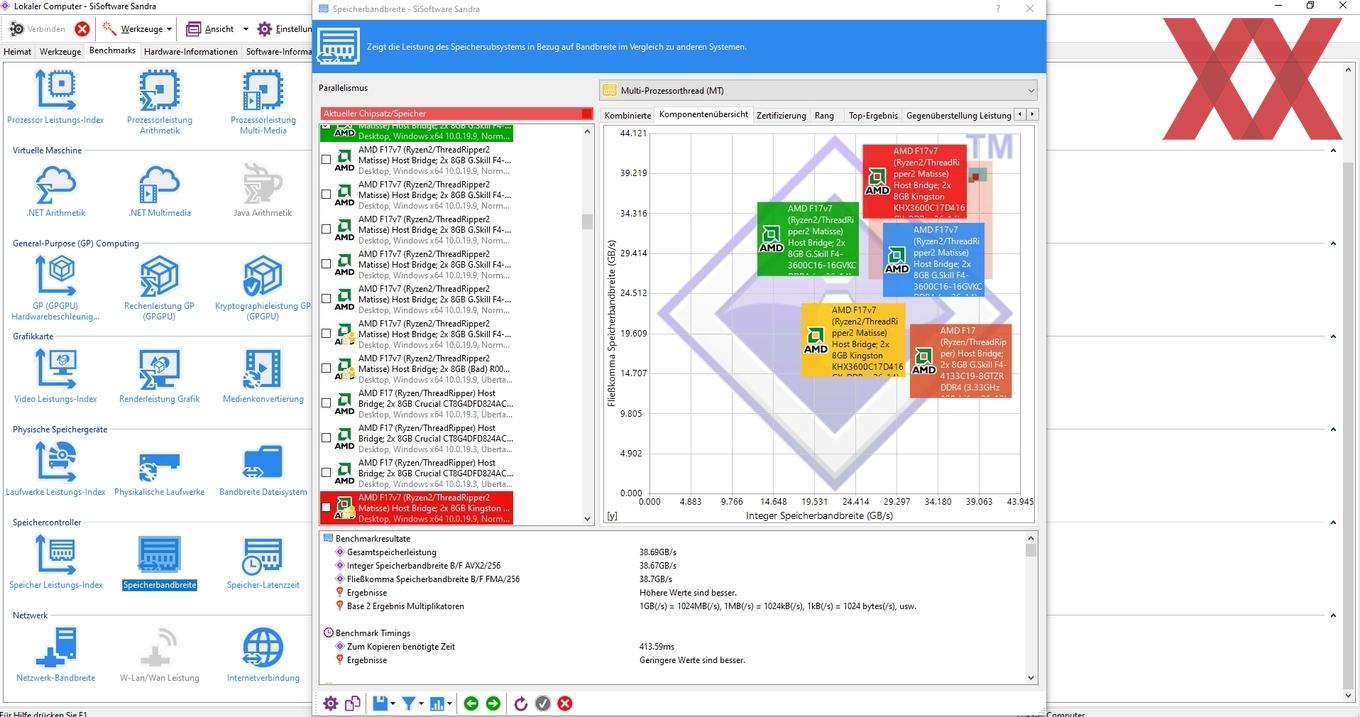Start the Renderleistung Grafik benchmark
The image size is (1360, 717).
pos(159,376)
